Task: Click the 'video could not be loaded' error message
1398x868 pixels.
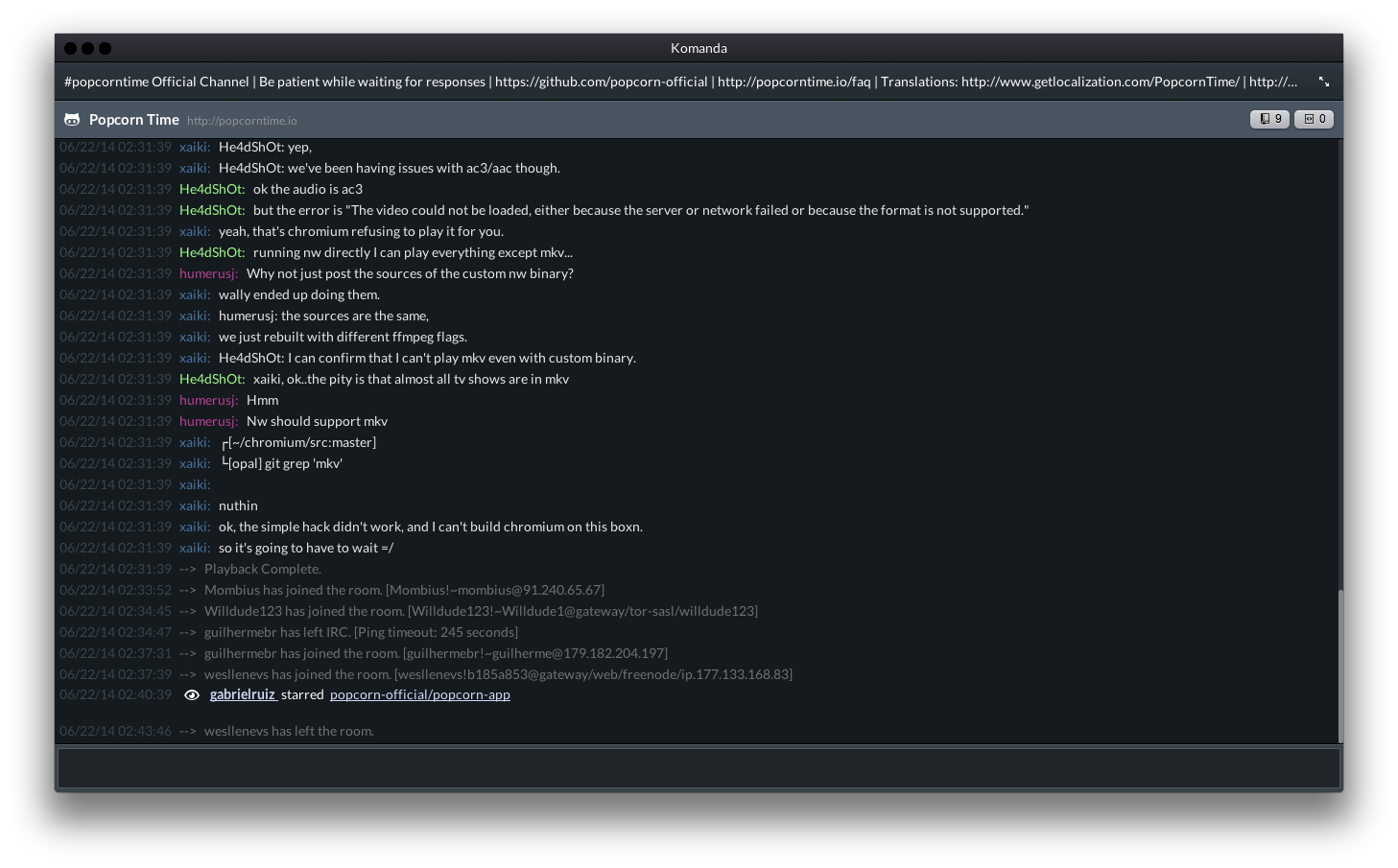Action: [x=641, y=210]
